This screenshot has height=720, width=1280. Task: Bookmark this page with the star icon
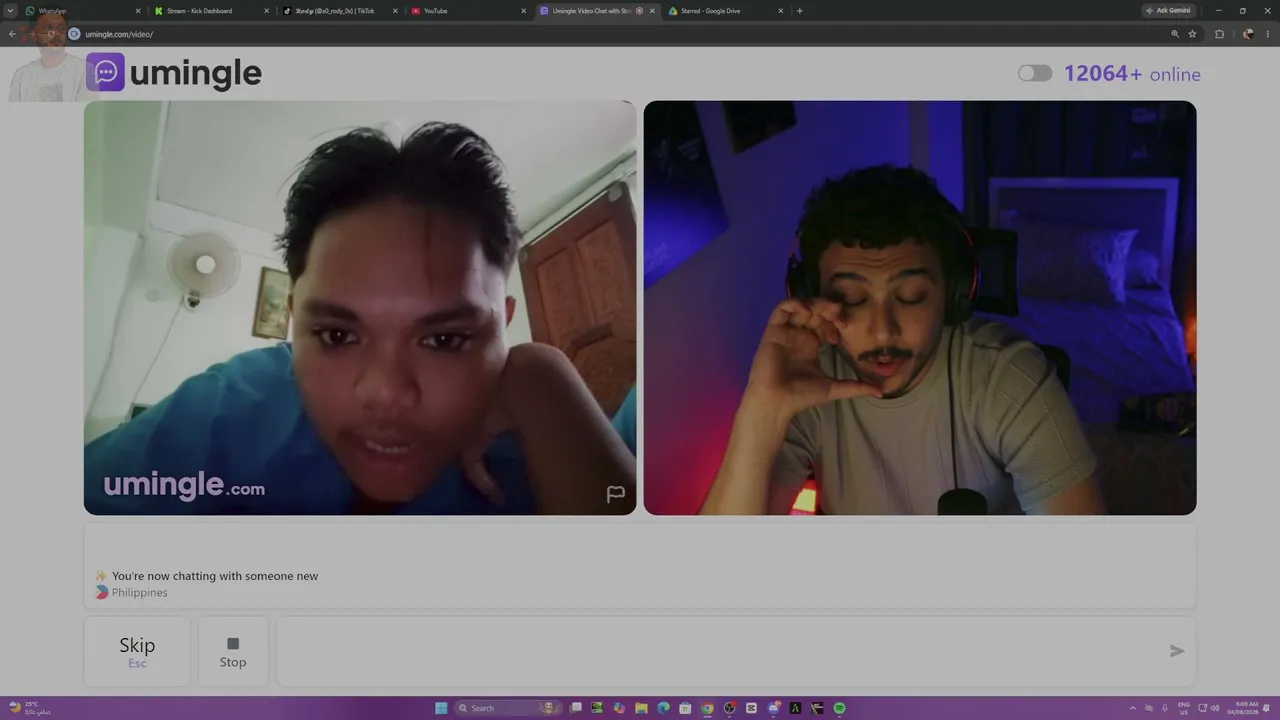1192,34
